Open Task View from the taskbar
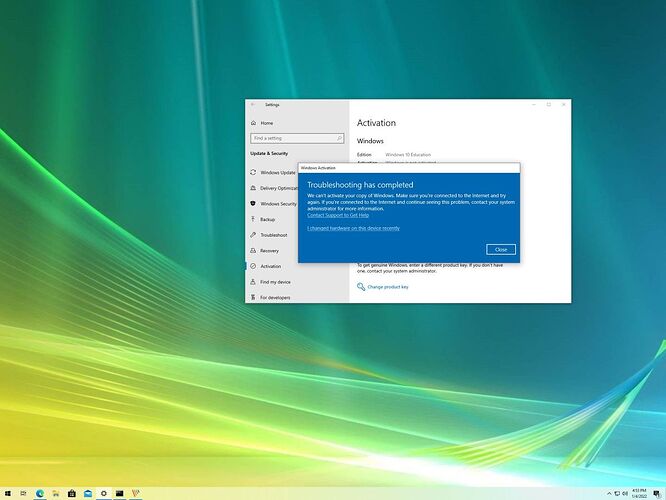 tap(23, 493)
